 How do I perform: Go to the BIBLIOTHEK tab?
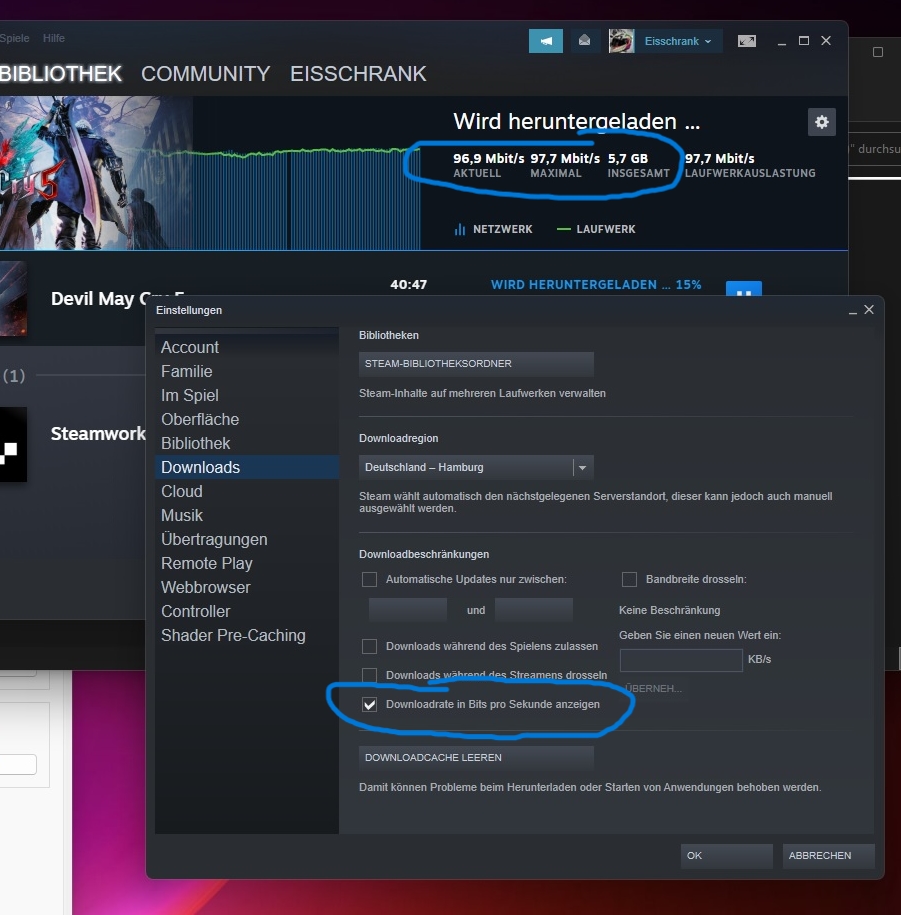[x=61, y=74]
